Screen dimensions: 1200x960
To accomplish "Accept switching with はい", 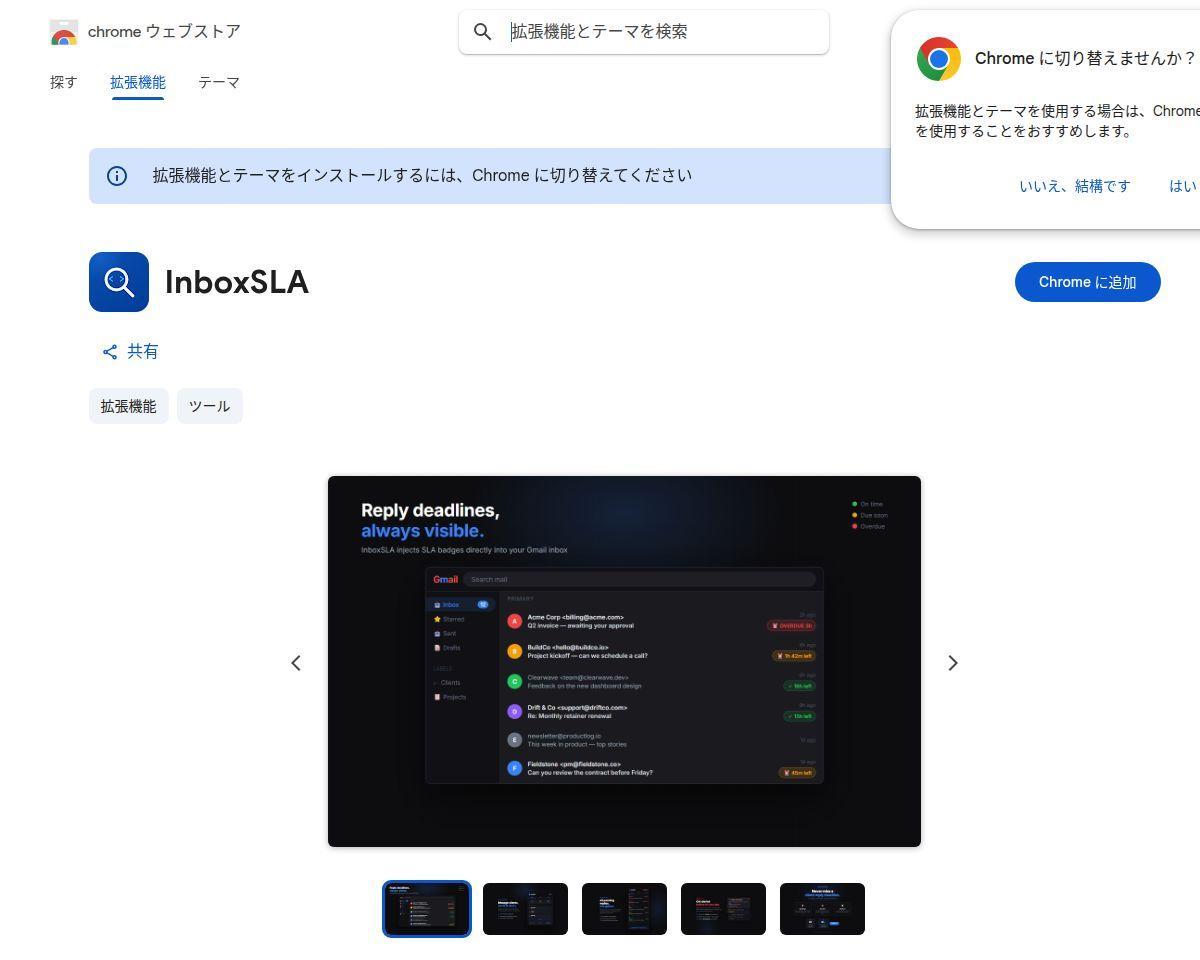I will coord(1183,186).
